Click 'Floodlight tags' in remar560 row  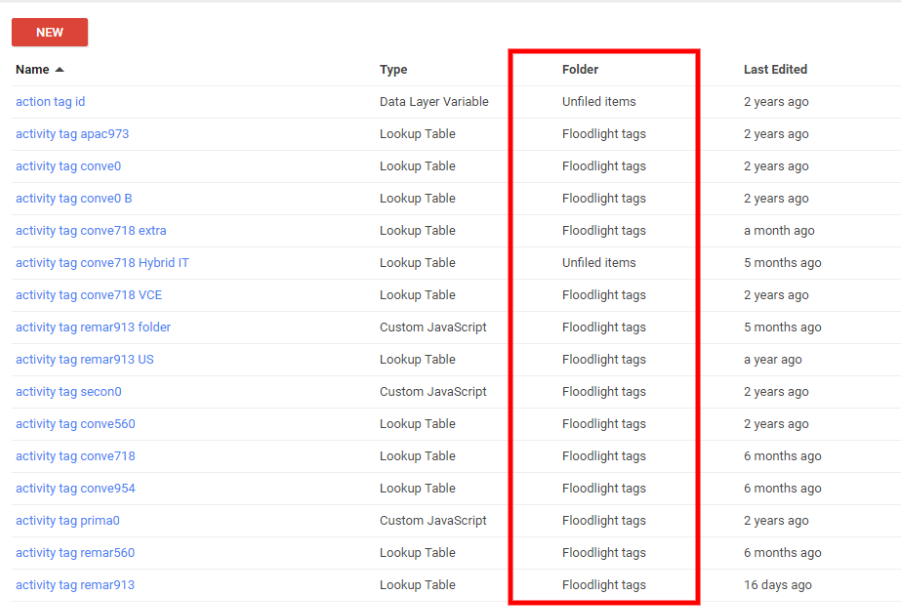[604, 553]
